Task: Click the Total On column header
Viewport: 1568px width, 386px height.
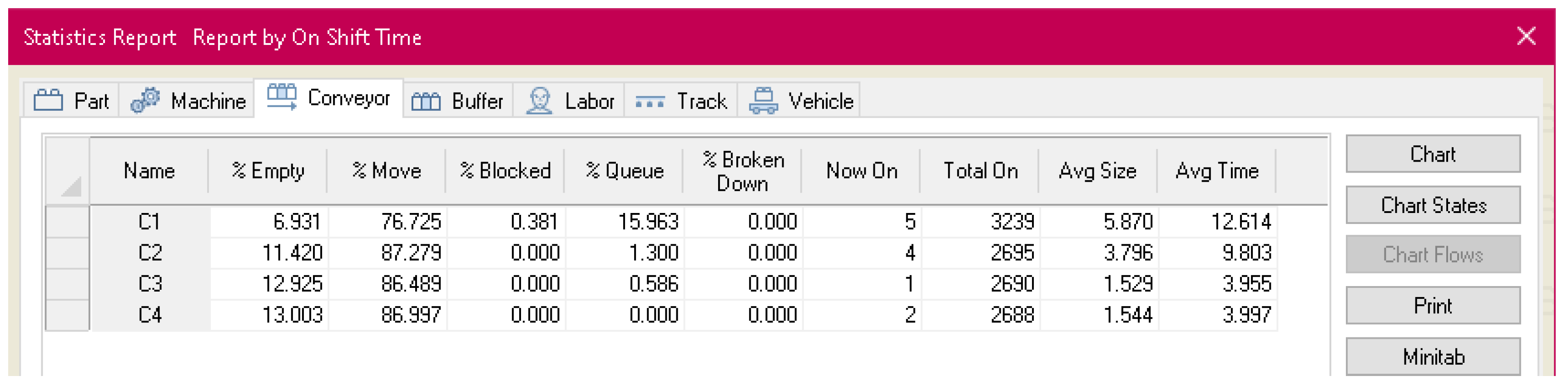Action: pos(980,171)
